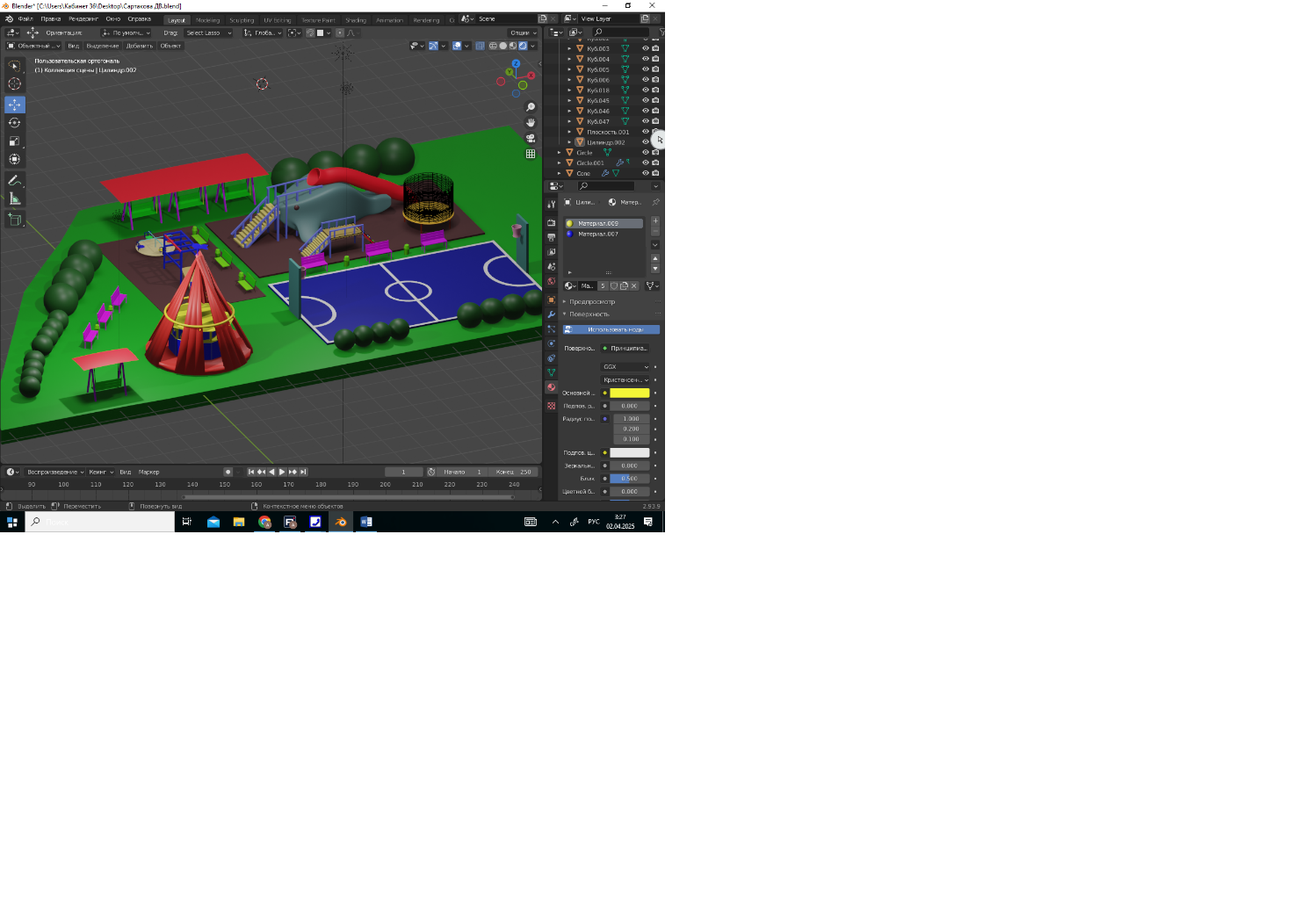This screenshot has width=1294, height=924.
Task: Switch to the Modeling workspace tab
Action: (x=208, y=20)
